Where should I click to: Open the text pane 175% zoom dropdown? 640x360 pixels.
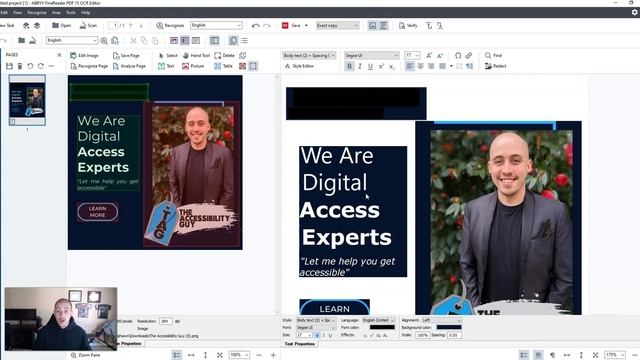click(x=615, y=355)
